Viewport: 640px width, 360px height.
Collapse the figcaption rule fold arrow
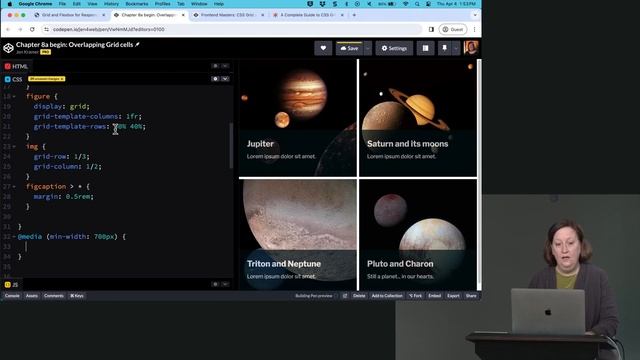pyautogui.click(x=14, y=187)
